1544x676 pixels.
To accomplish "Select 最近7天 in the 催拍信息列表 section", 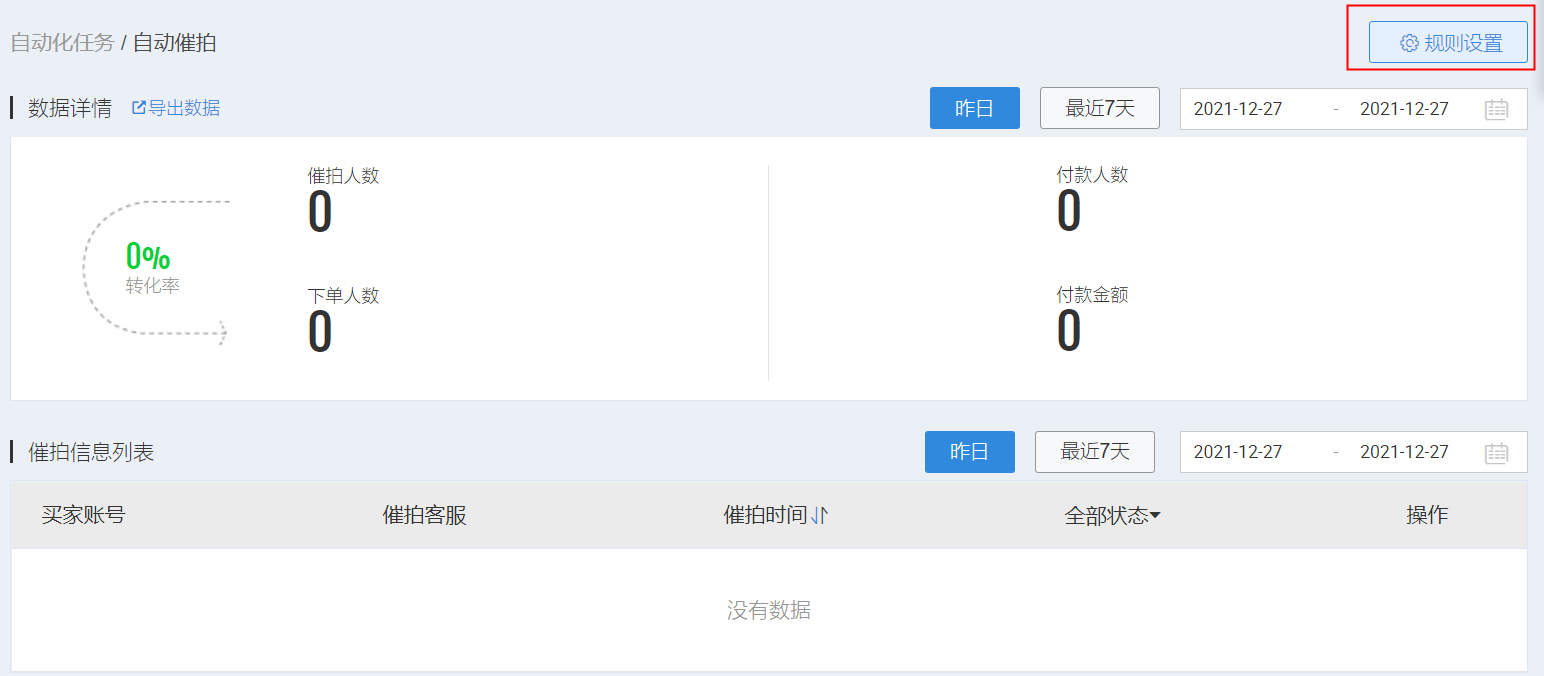I will tap(1094, 452).
